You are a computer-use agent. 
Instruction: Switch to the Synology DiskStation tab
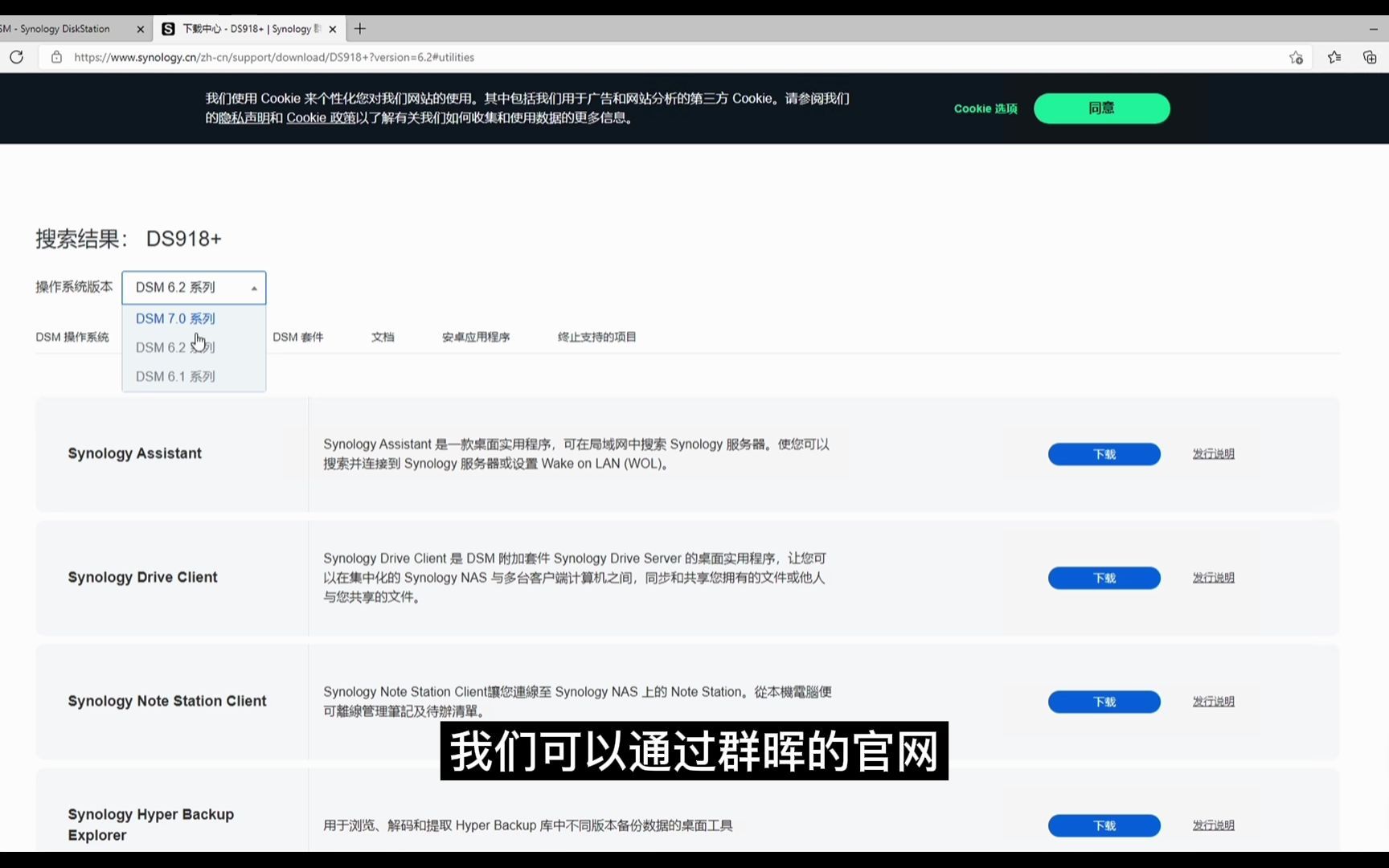coord(64,29)
